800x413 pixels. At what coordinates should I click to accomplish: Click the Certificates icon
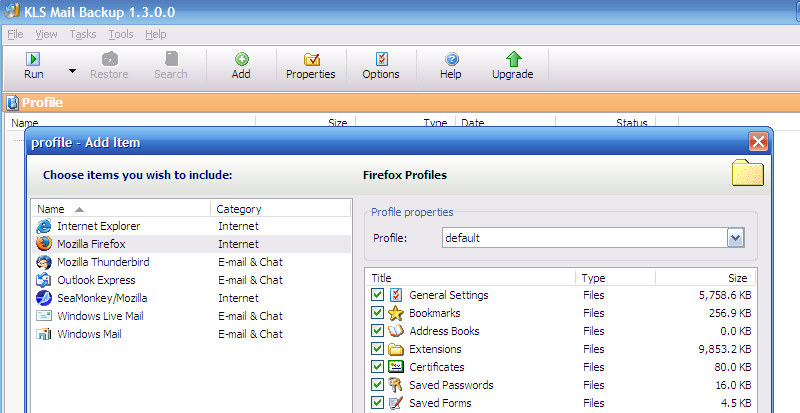pos(396,367)
